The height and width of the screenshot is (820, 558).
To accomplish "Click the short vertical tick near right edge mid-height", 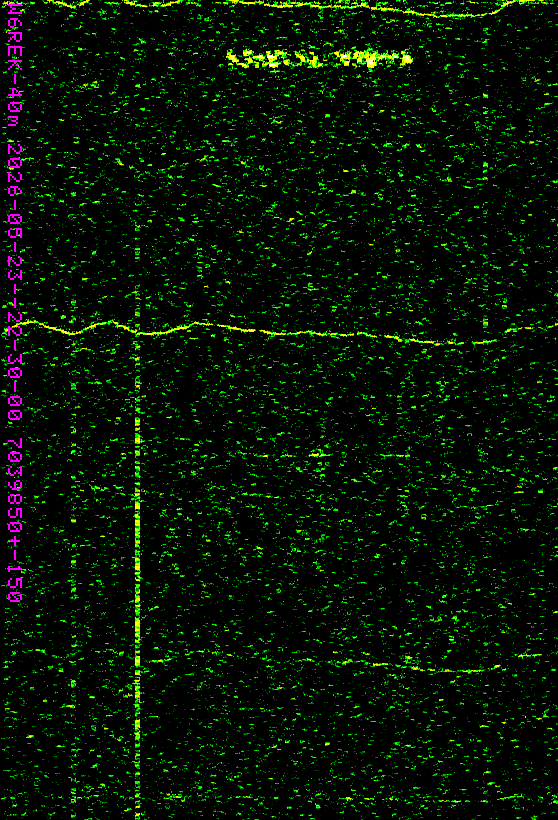I will pos(485,322).
